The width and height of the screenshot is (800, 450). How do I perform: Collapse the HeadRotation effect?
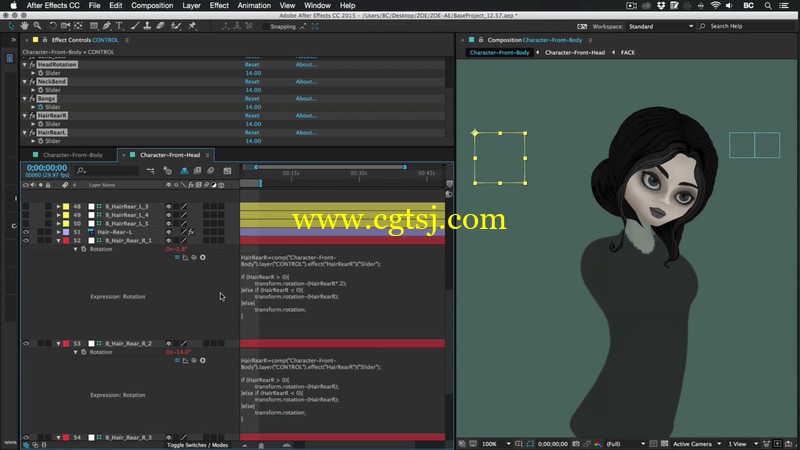pos(24,65)
